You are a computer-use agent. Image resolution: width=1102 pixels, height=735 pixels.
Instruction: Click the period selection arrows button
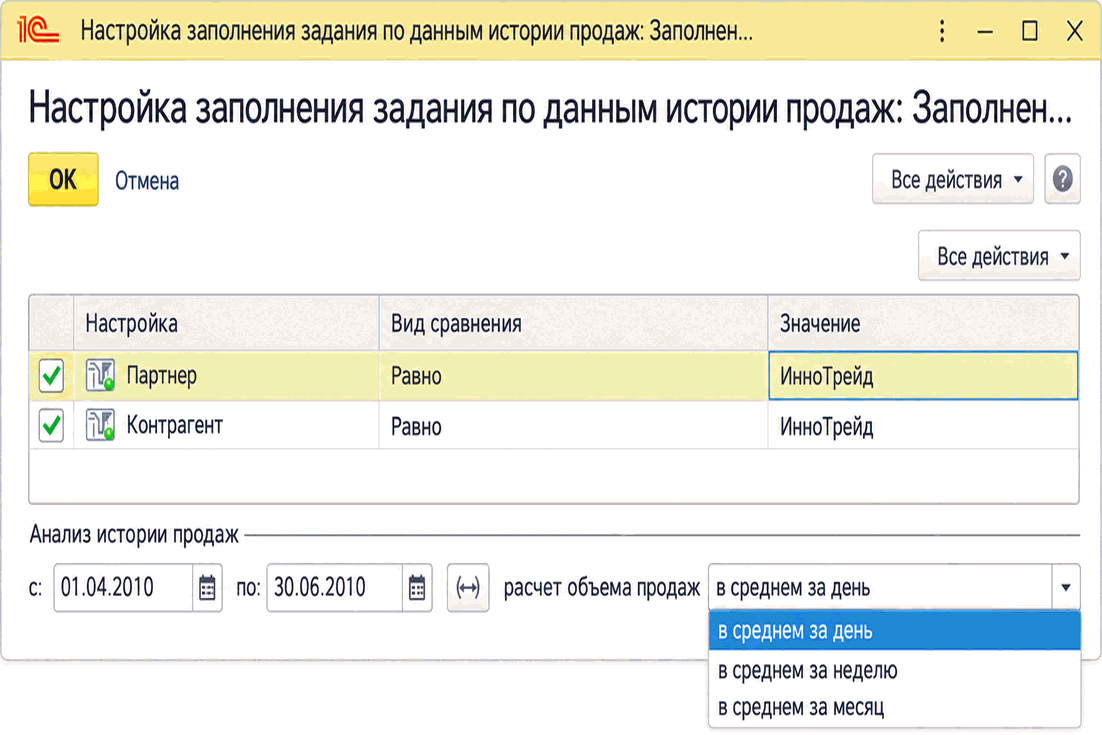point(468,587)
